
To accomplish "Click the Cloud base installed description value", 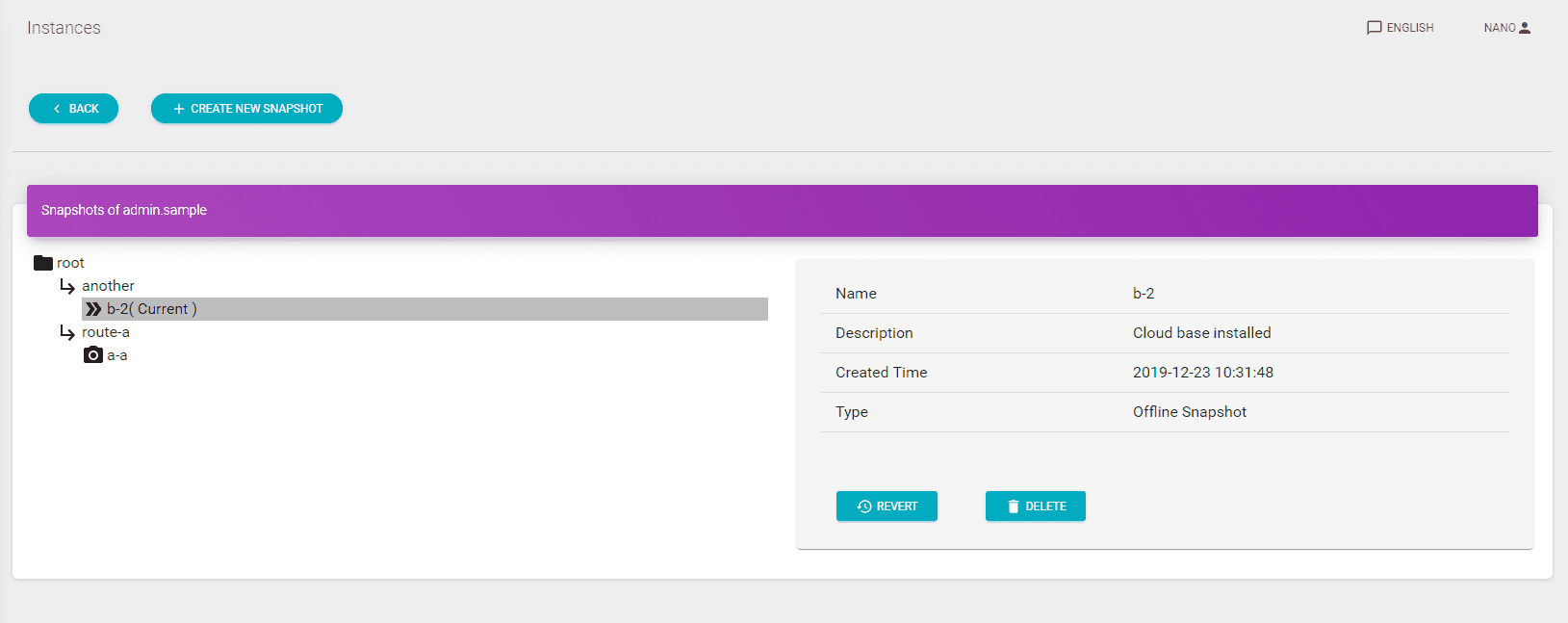I will point(1201,333).
